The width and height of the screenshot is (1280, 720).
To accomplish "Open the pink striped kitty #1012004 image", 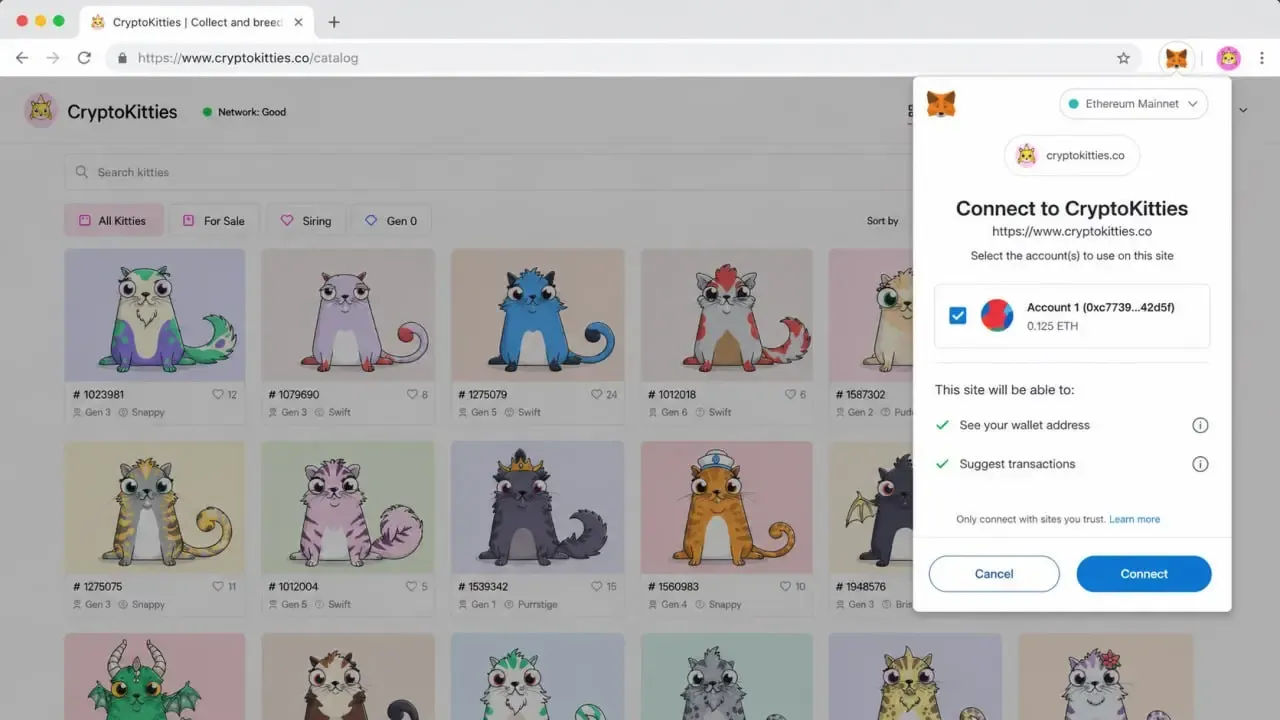I will pyautogui.click(x=348, y=507).
